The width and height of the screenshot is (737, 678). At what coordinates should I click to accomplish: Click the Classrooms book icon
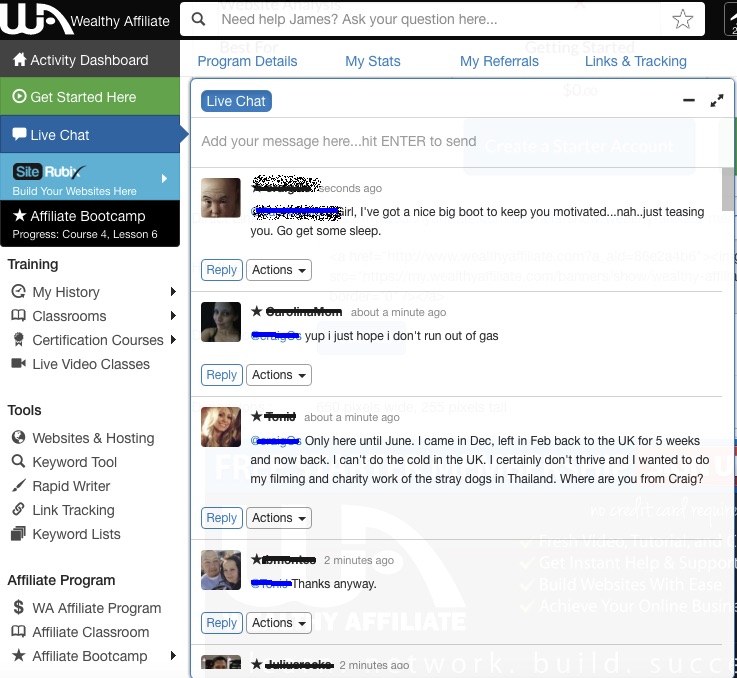coord(18,315)
